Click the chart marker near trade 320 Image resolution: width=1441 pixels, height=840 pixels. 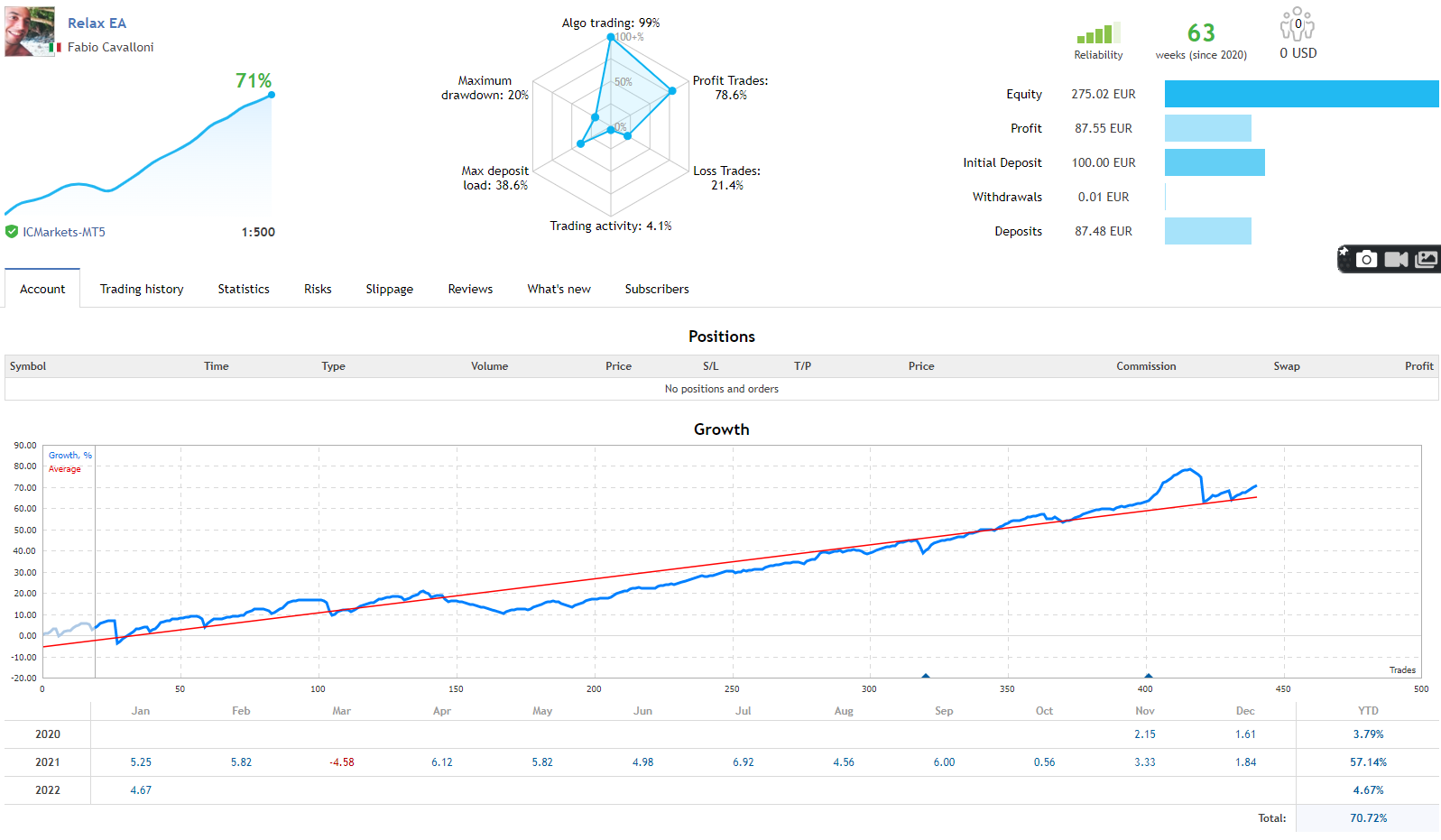[x=926, y=675]
